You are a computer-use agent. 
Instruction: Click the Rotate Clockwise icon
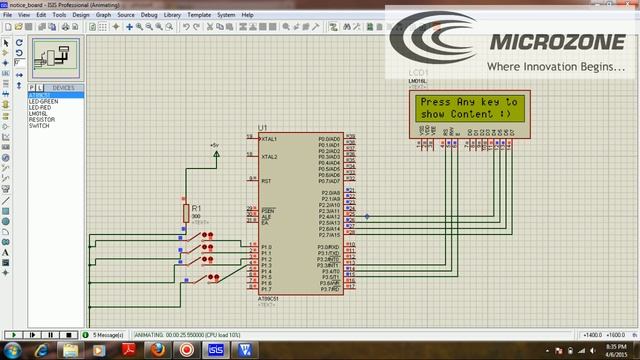point(19,43)
